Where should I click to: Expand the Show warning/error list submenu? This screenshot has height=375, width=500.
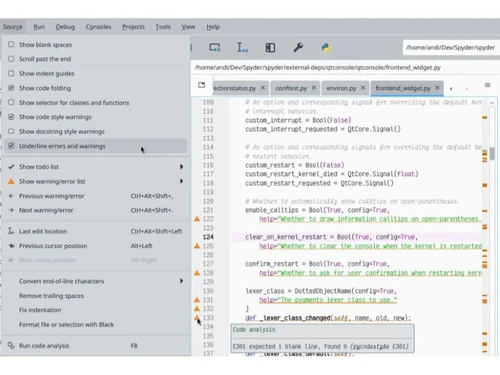(96, 181)
